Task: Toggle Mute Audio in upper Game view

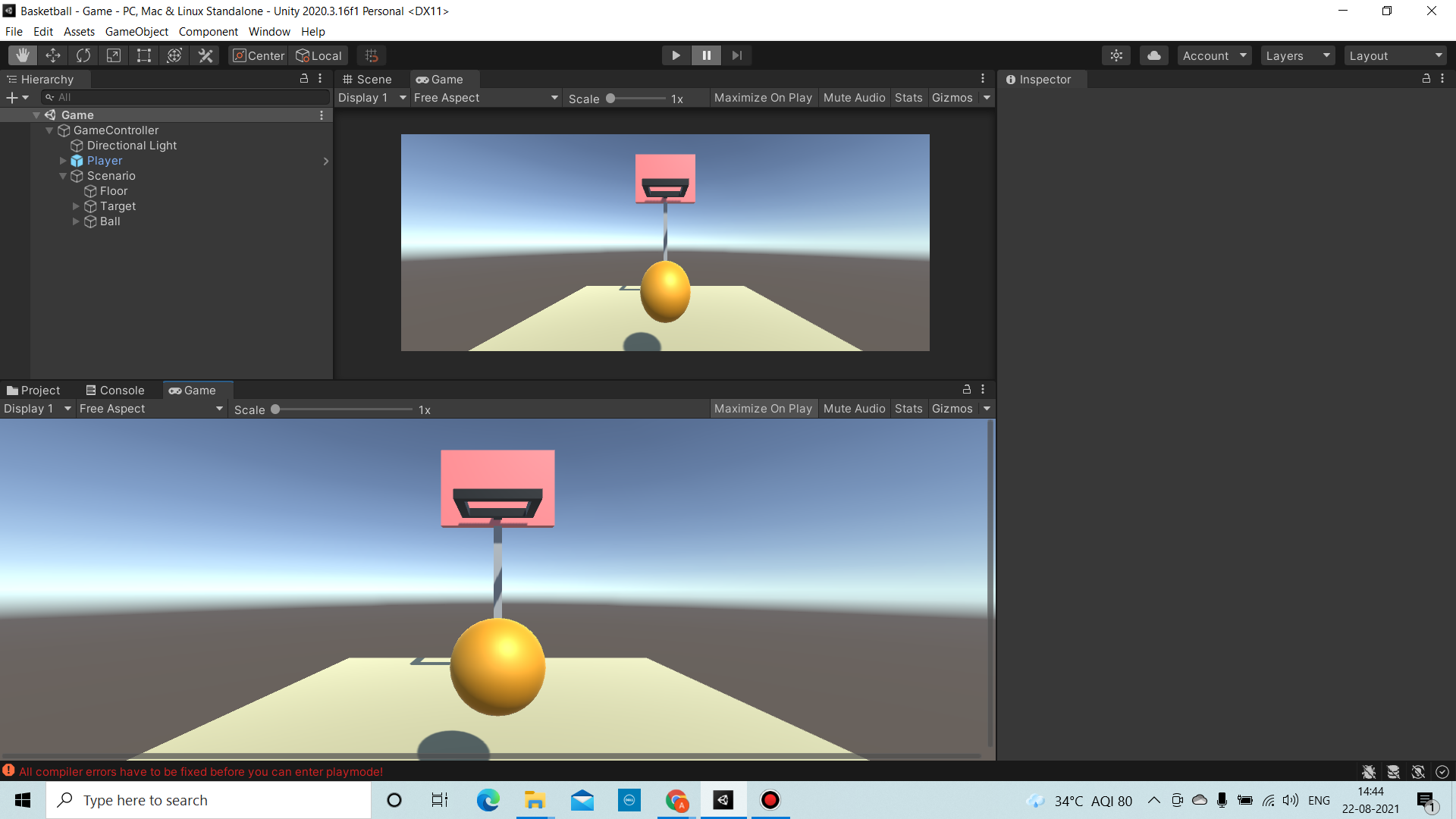Action: point(854,98)
